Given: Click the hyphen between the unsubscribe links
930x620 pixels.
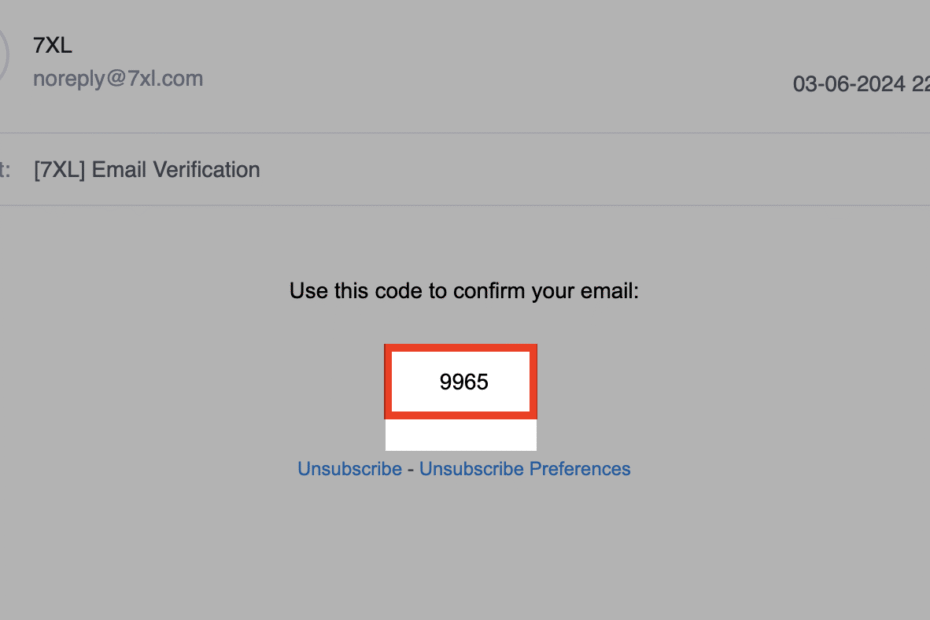Looking at the screenshot, I should coord(410,469).
